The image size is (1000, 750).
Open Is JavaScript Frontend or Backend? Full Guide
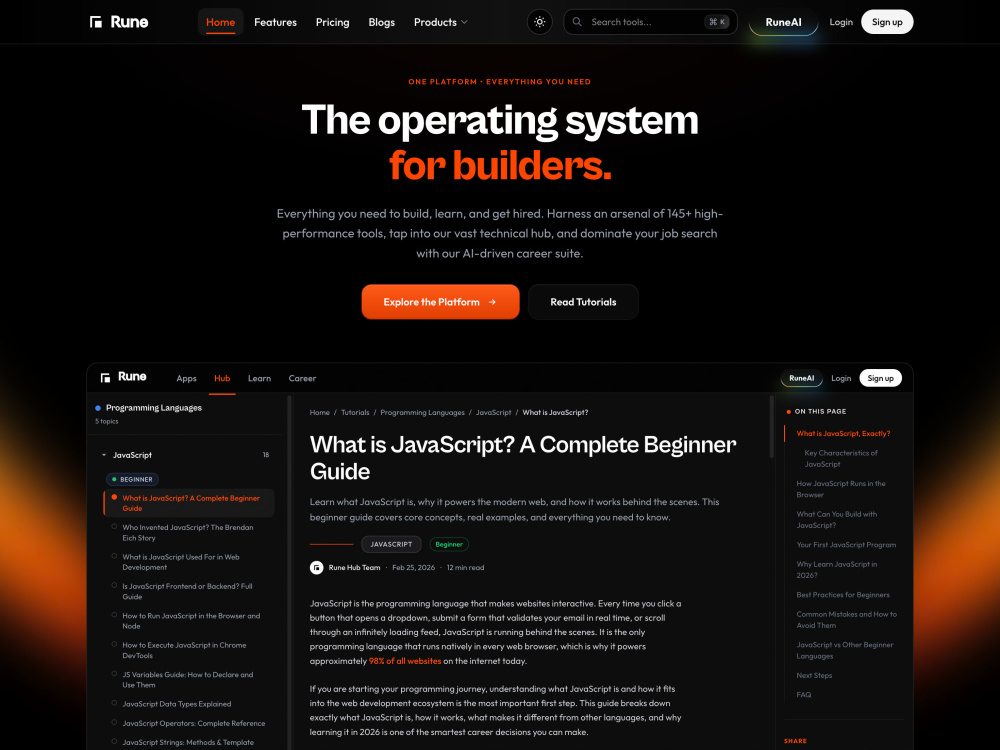pos(188,591)
